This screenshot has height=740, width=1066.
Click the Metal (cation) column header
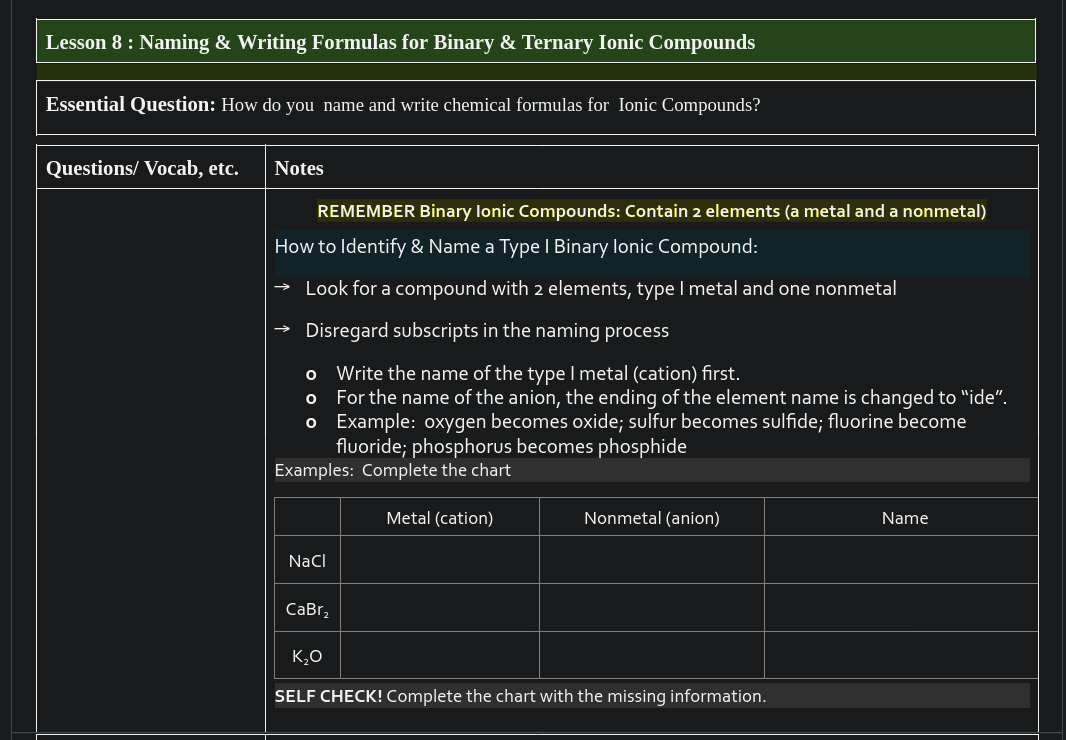439,518
